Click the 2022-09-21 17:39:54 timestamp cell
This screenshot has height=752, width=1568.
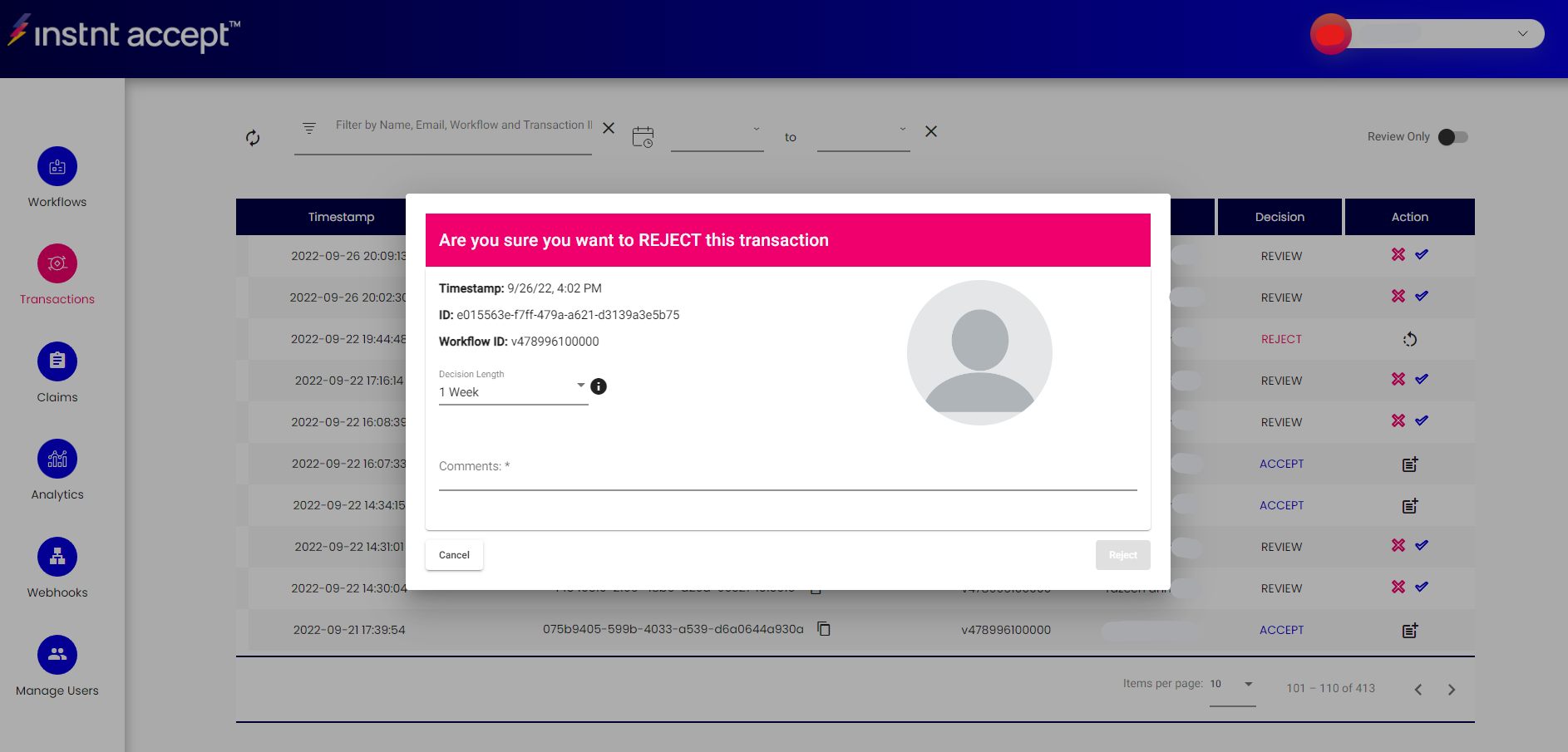(349, 630)
